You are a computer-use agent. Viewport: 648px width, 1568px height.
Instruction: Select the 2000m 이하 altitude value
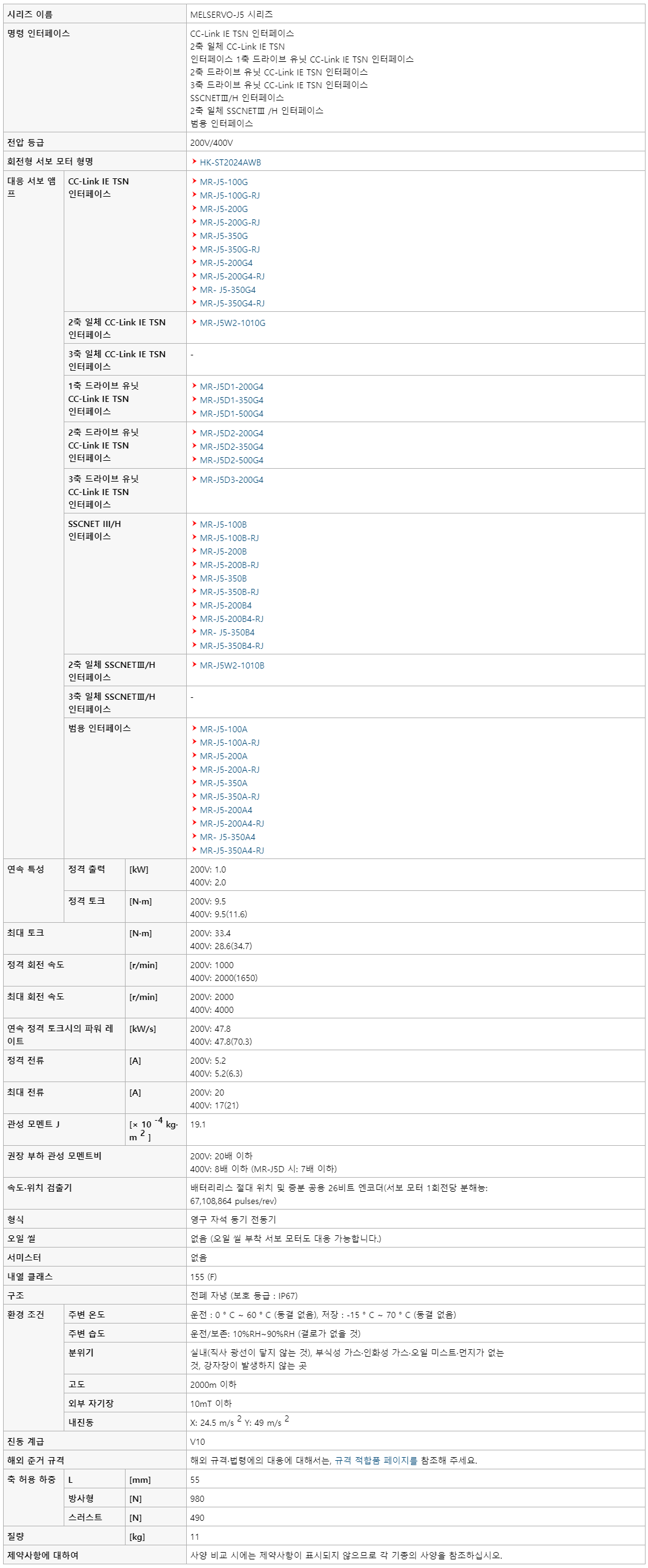pos(213,1384)
